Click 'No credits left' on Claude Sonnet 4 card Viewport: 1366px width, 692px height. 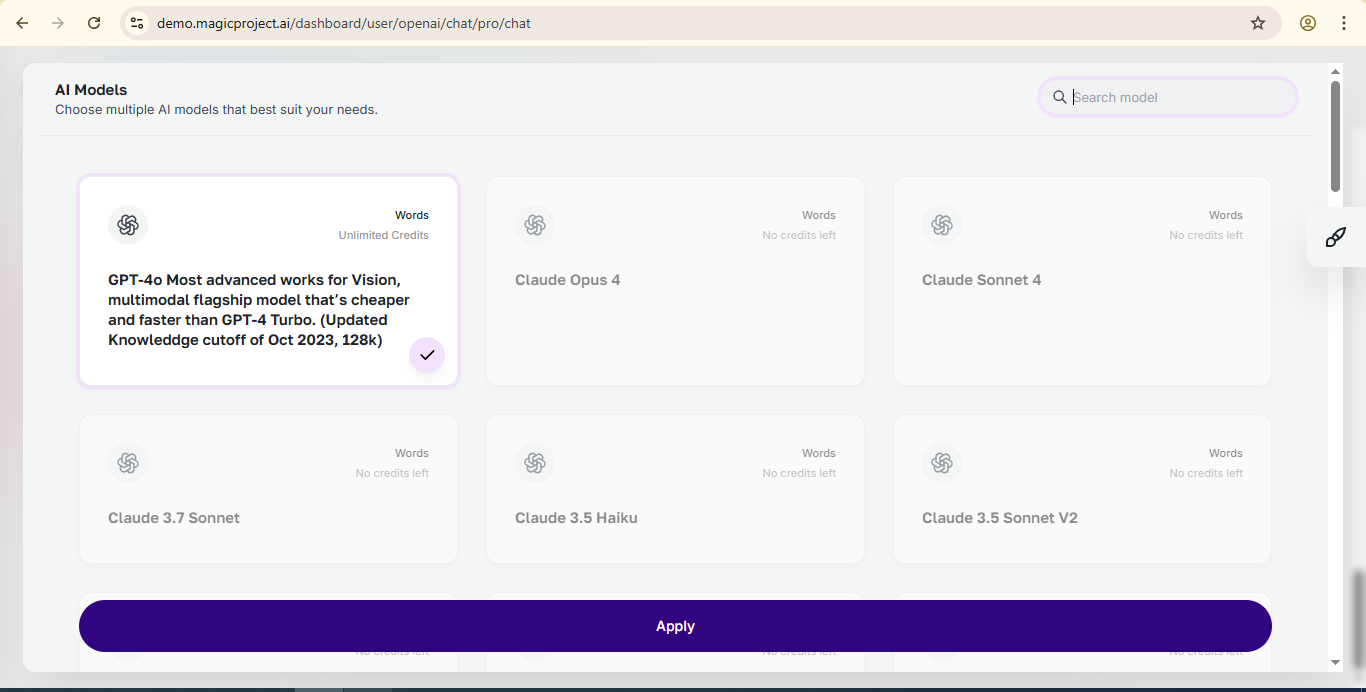(x=1206, y=235)
